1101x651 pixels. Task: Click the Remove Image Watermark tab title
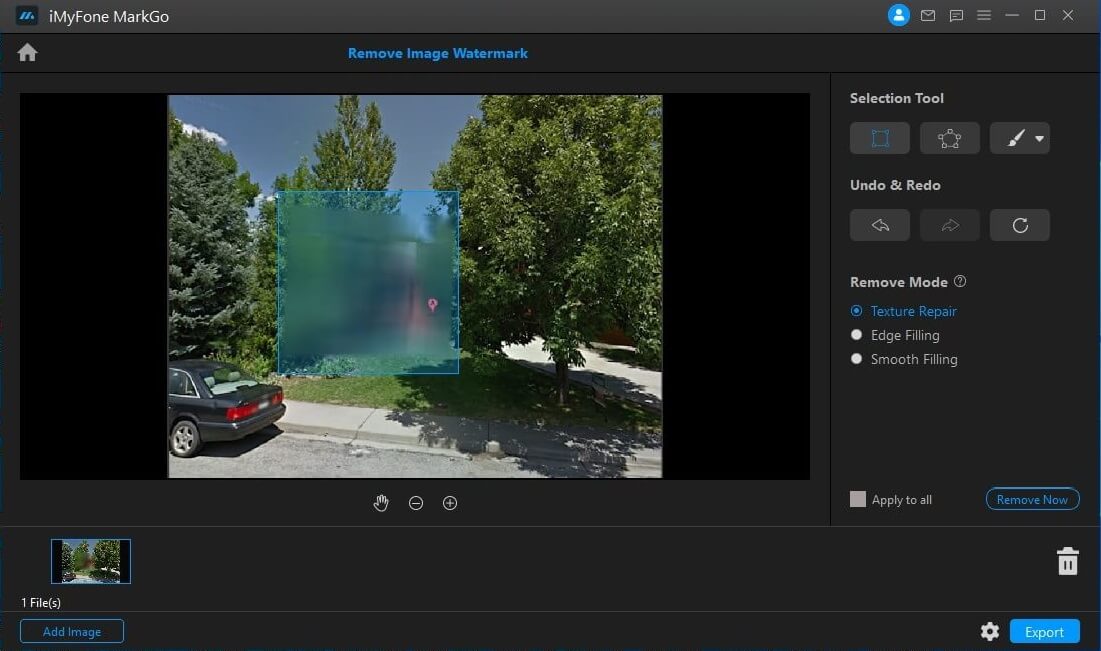click(438, 52)
